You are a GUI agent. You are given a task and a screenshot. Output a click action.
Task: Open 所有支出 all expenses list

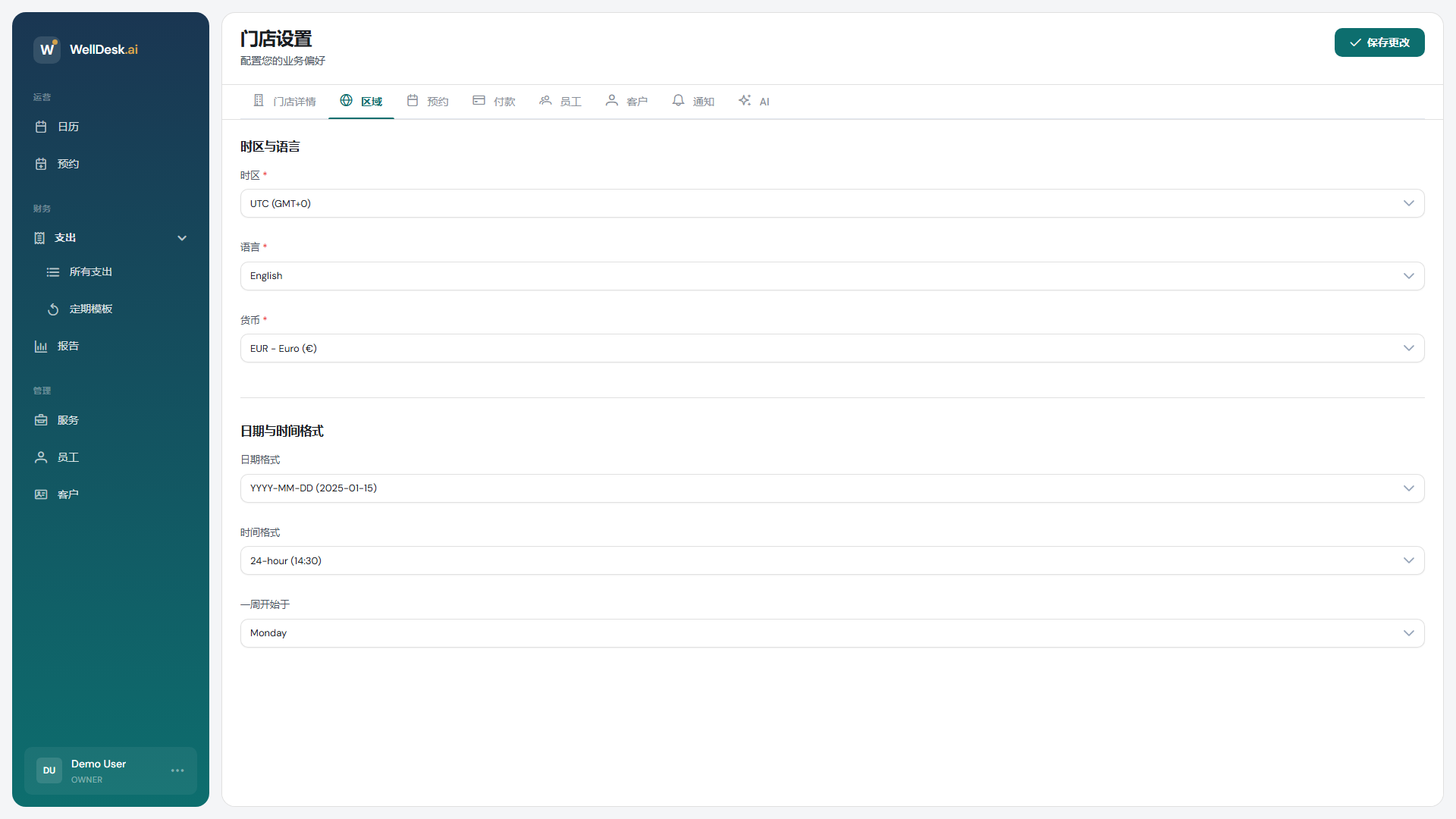[90, 271]
